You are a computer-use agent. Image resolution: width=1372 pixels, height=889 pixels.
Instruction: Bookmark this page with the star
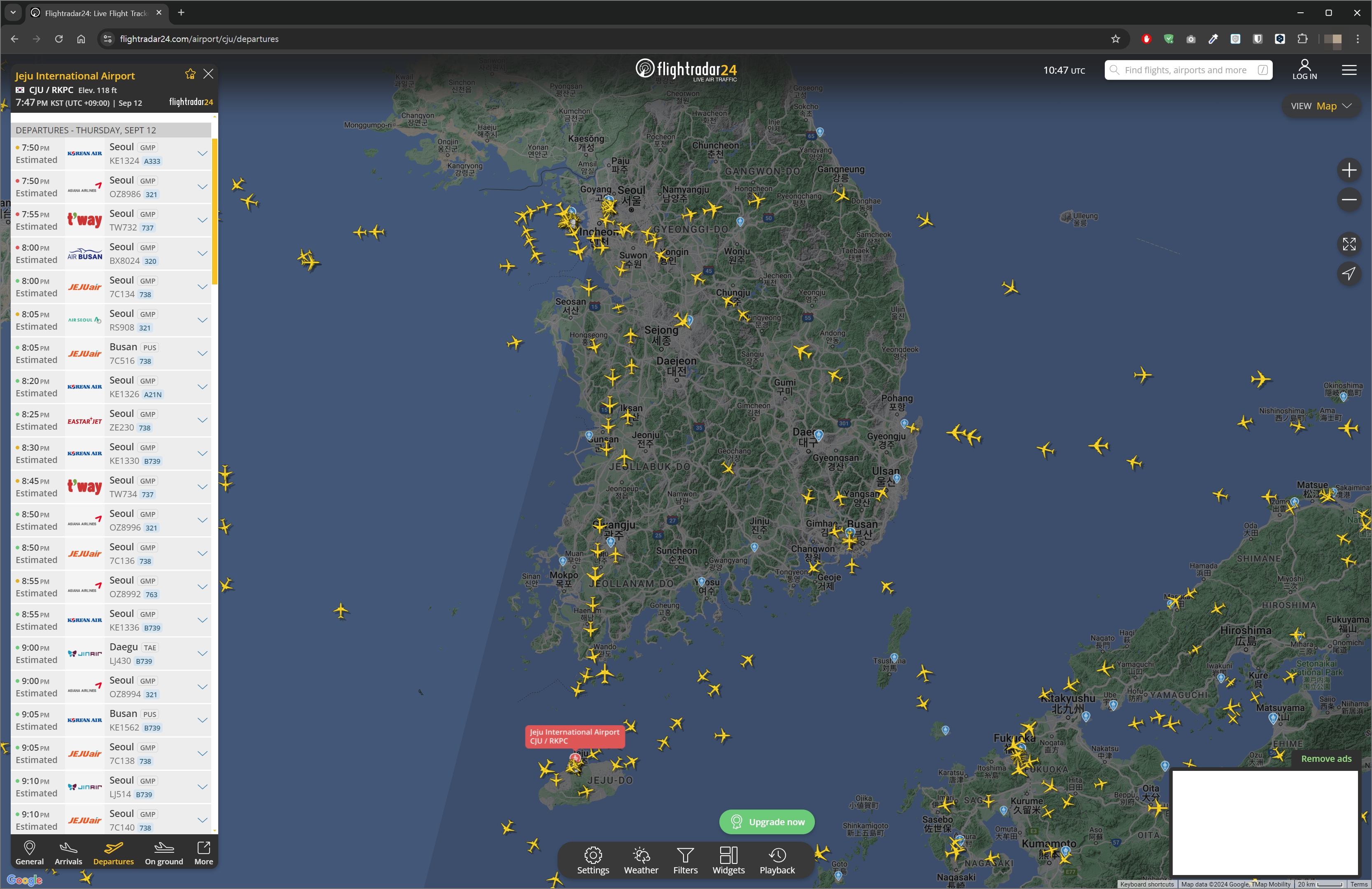pos(1115,39)
